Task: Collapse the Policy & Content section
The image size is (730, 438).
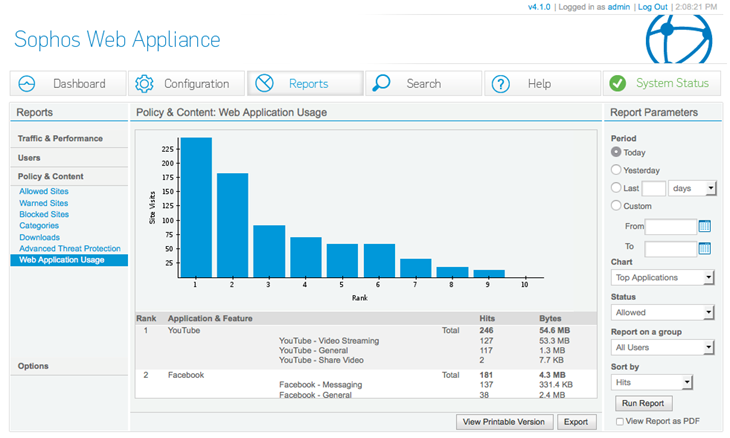Action: [x=69, y=176]
